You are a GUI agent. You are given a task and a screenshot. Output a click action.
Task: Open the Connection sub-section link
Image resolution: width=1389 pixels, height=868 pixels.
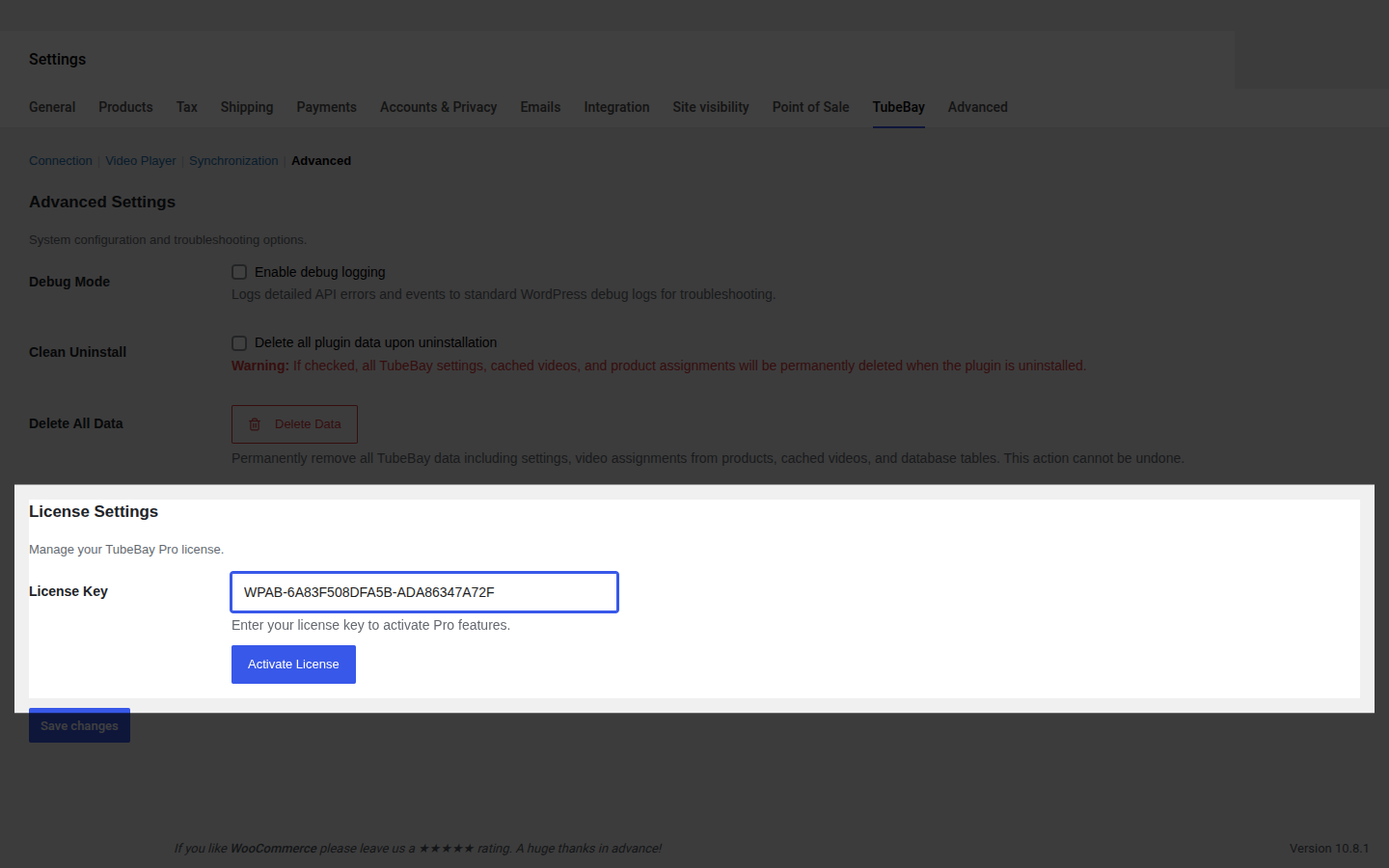coord(61,161)
